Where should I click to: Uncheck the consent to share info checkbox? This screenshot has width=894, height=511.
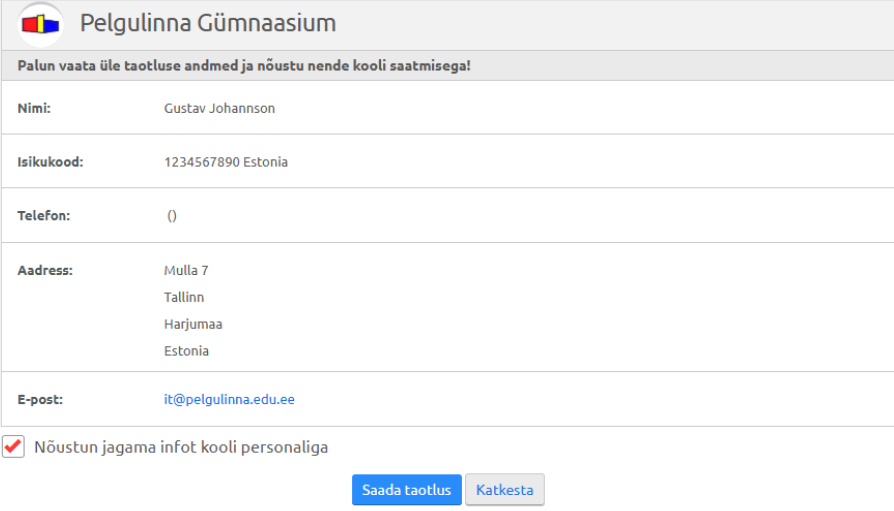pos(13,447)
